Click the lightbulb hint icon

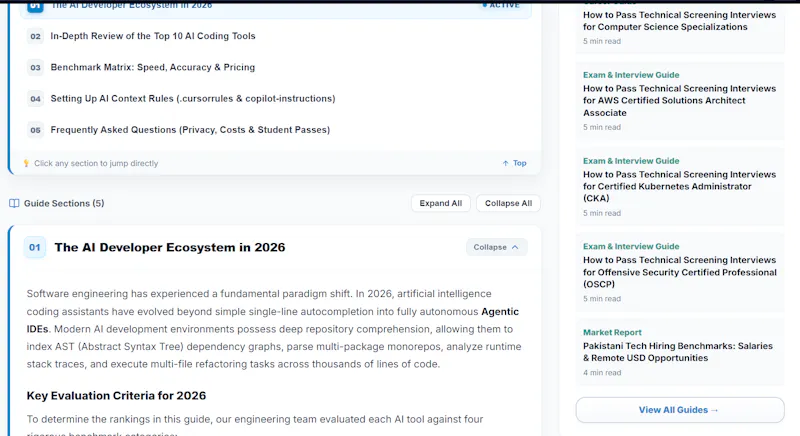[x=26, y=163]
